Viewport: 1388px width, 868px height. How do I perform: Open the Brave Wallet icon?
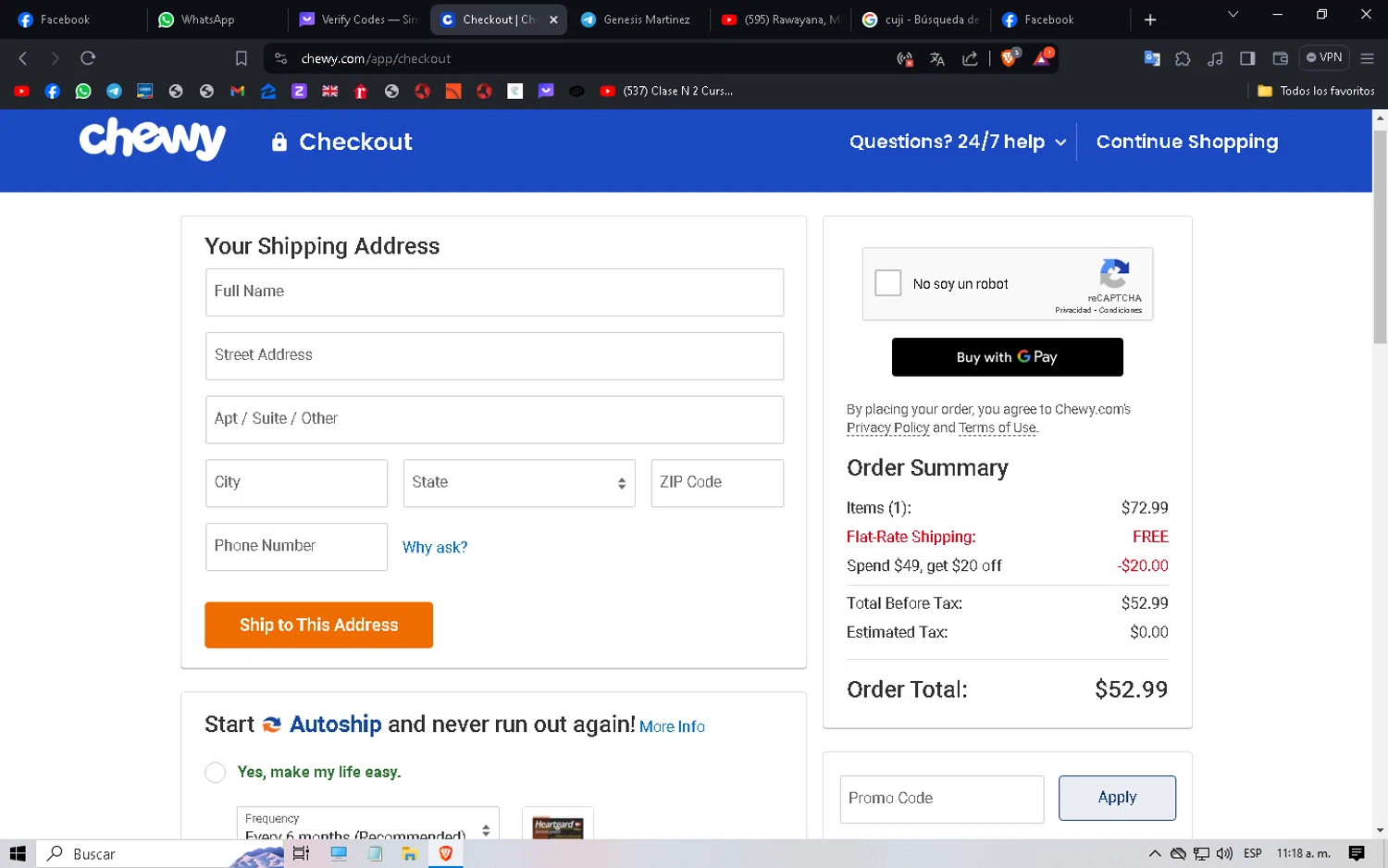1280,58
